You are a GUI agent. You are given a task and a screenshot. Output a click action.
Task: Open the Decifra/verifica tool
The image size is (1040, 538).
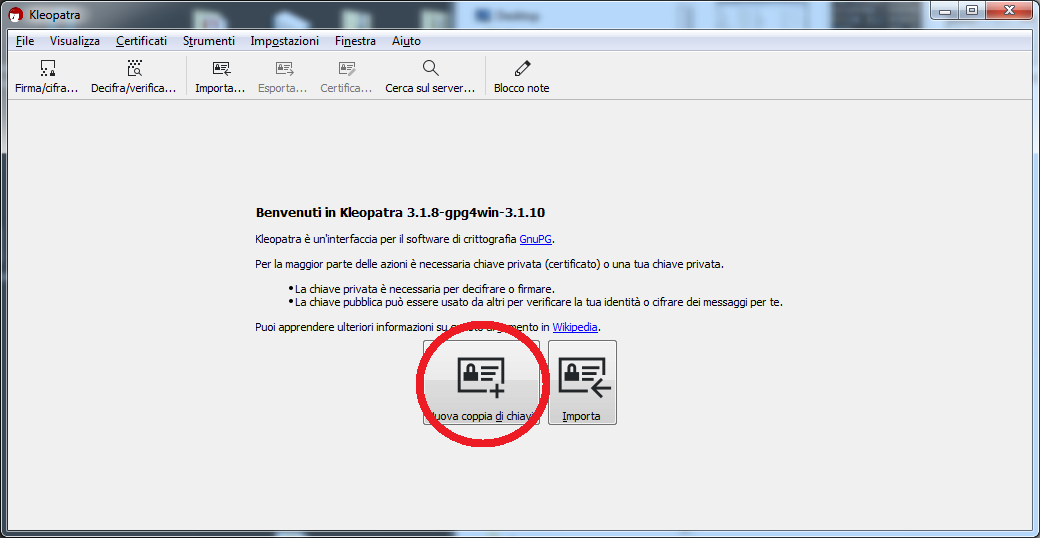(x=133, y=76)
